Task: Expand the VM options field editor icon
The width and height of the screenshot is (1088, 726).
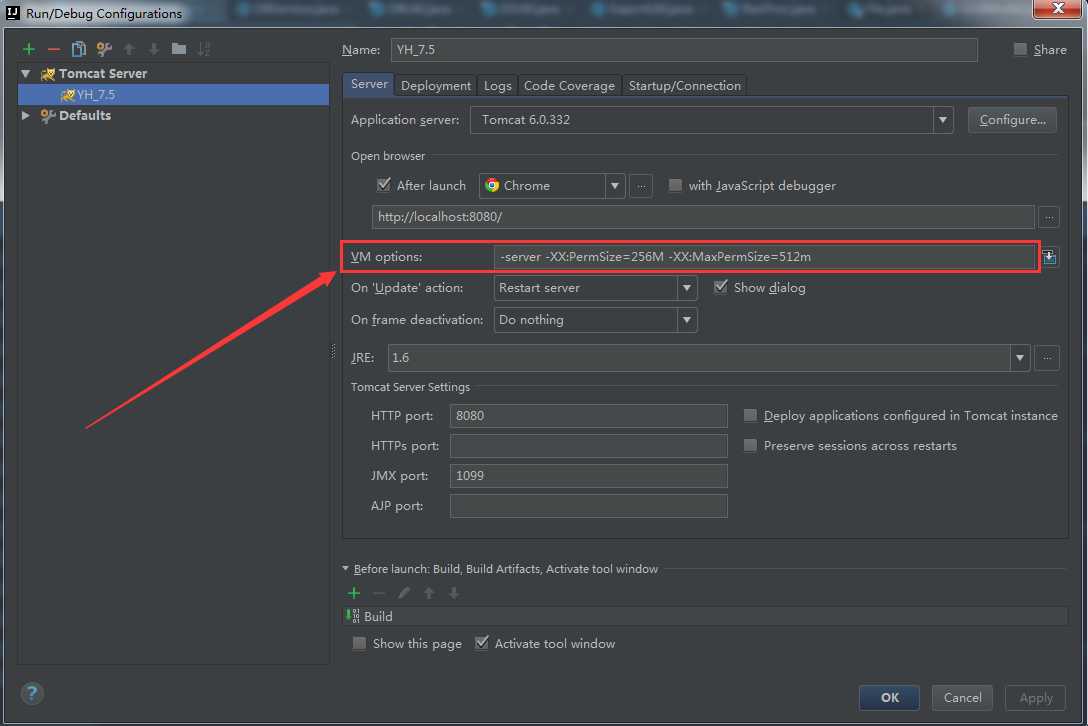Action: pyautogui.click(x=1049, y=257)
